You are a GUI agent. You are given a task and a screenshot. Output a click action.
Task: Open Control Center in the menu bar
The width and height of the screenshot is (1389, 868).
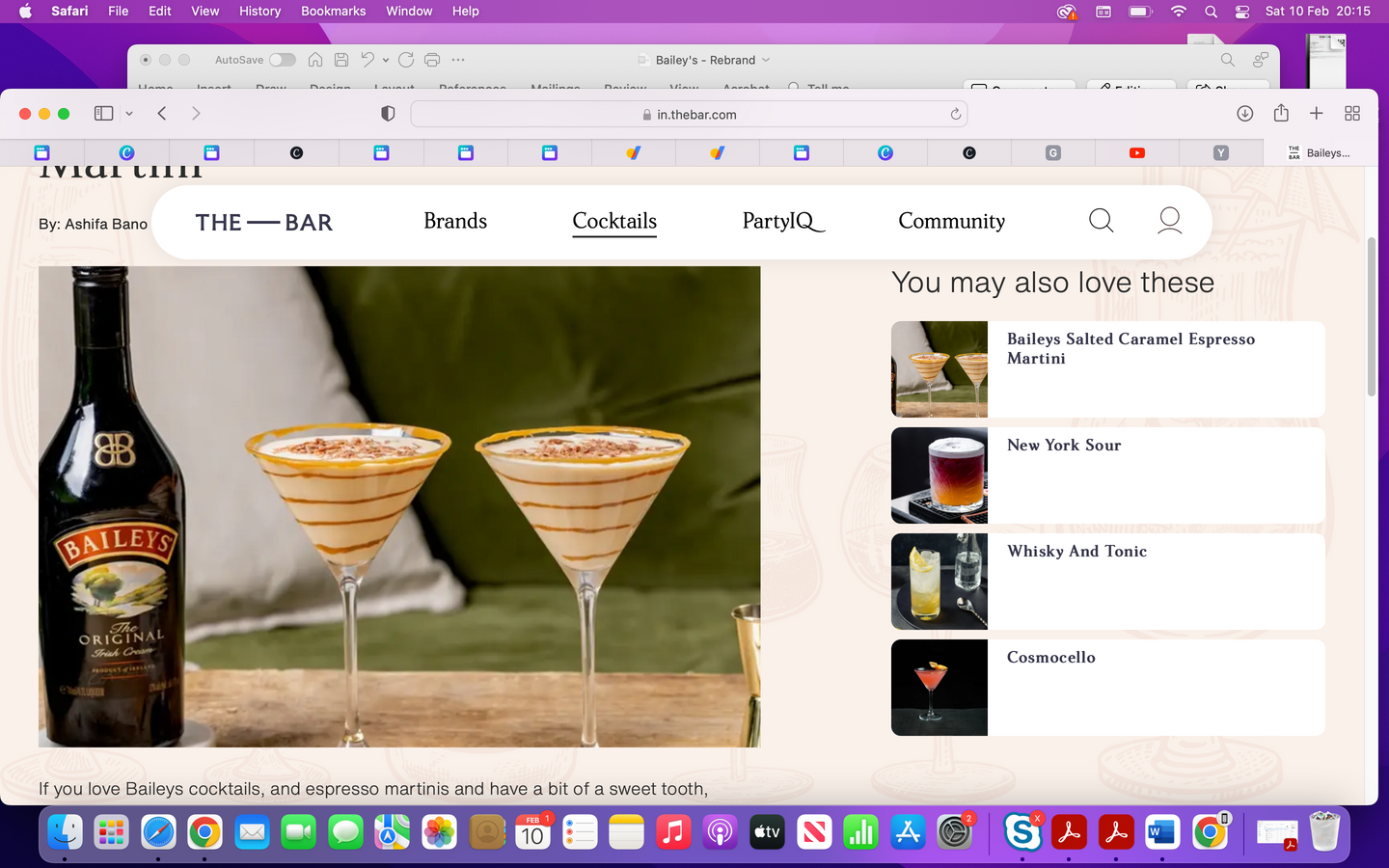click(x=1242, y=12)
